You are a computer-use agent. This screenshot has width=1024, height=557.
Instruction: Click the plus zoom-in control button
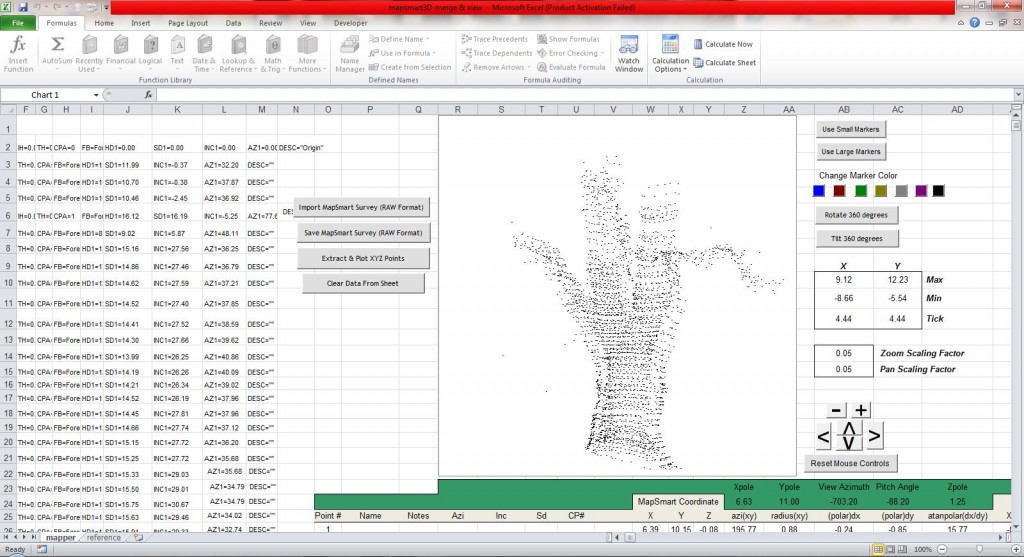pyautogui.click(x=861, y=410)
